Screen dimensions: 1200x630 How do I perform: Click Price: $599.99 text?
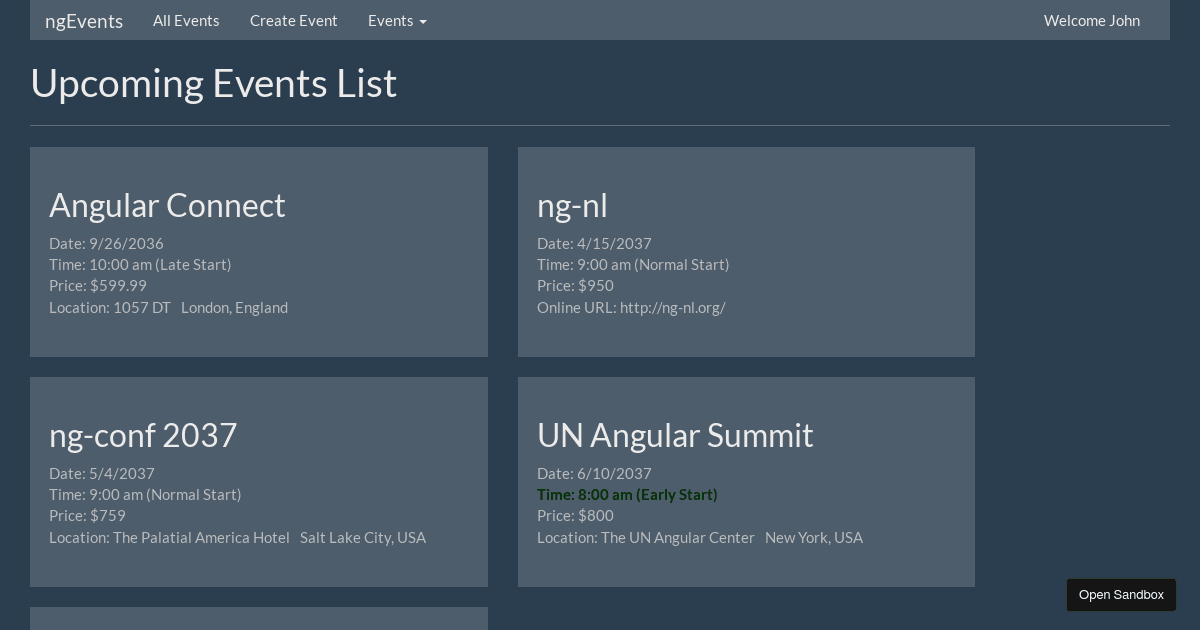click(x=98, y=285)
